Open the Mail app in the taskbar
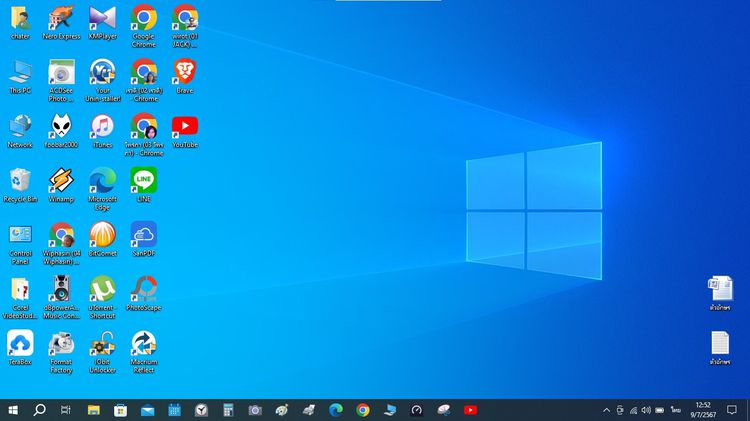The height and width of the screenshot is (421, 750). point(147,410)
